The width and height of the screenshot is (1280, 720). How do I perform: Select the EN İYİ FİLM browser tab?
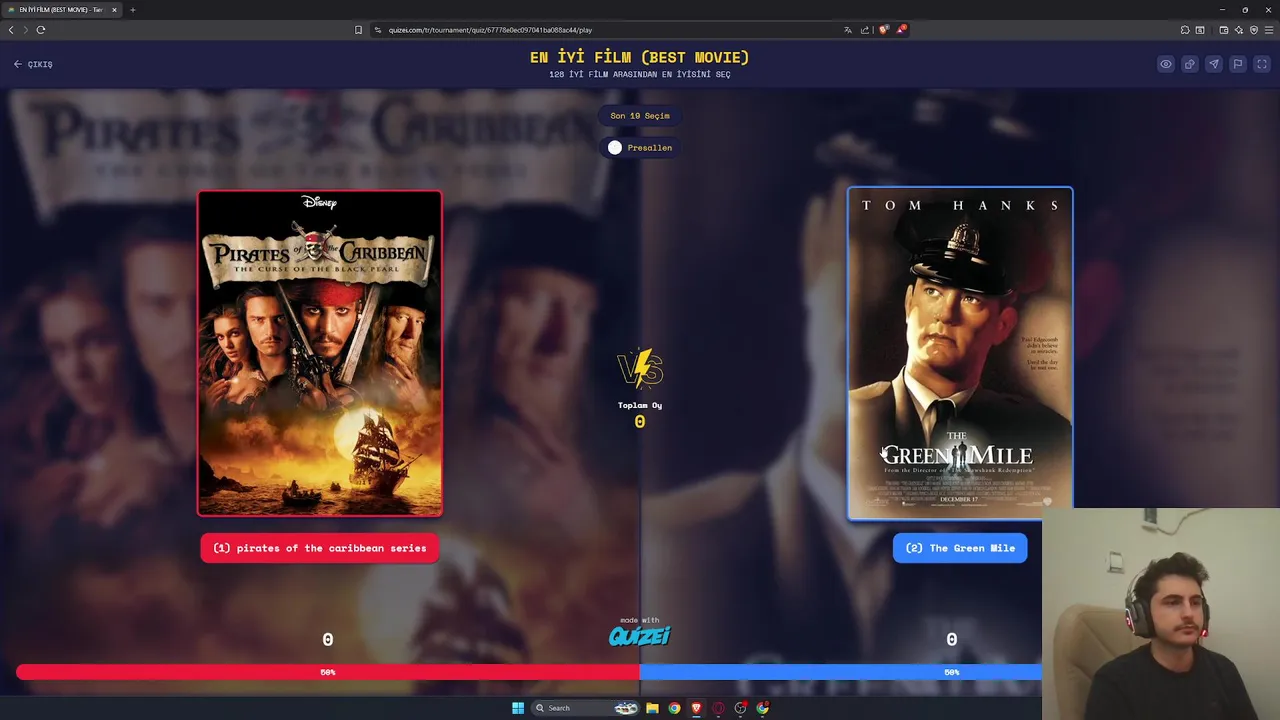click(61, 10)
